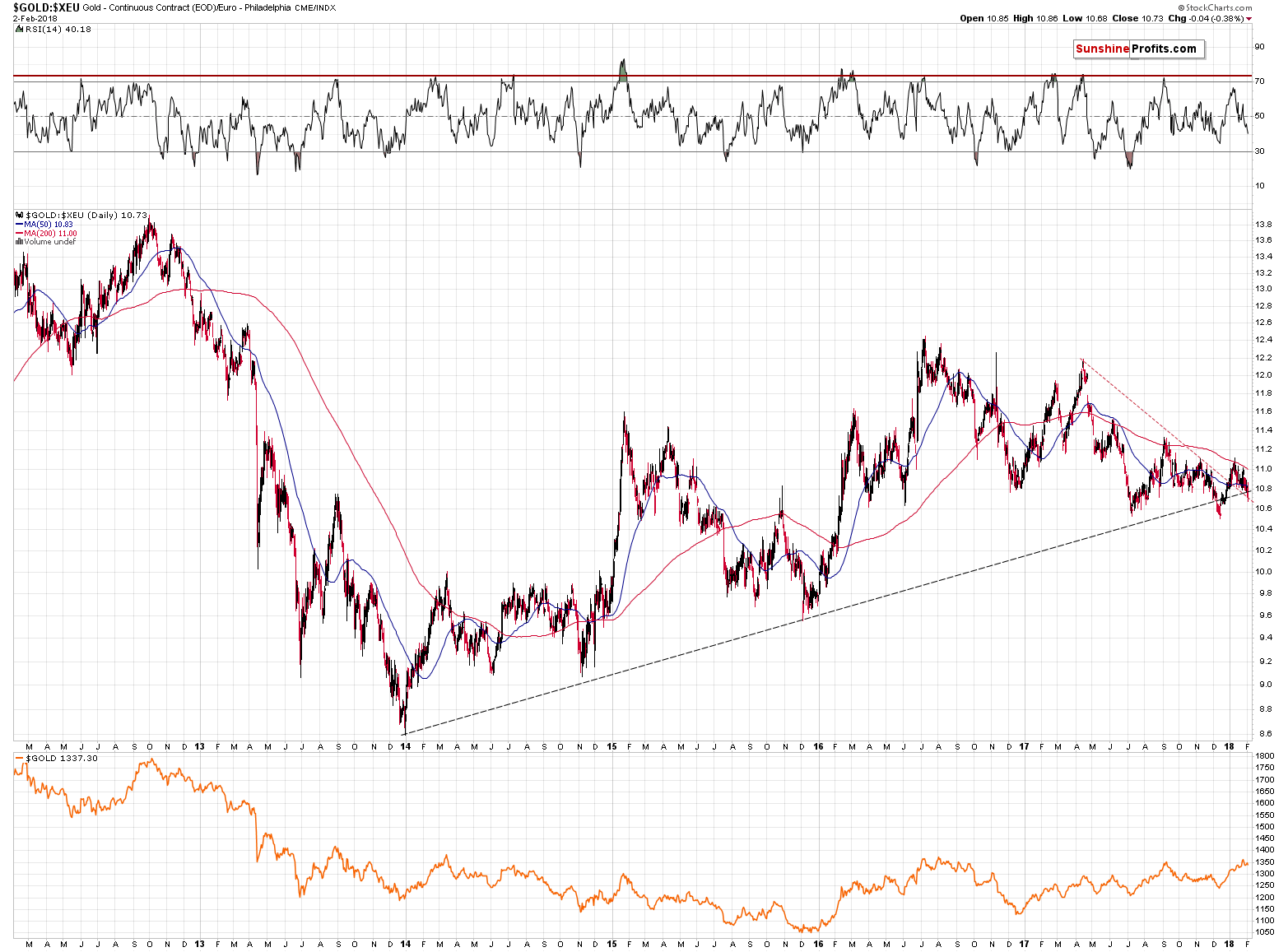Click the 'Low 10.68' value in header
Viewport: 1288px width, 952px height.
pos(1084,18)
